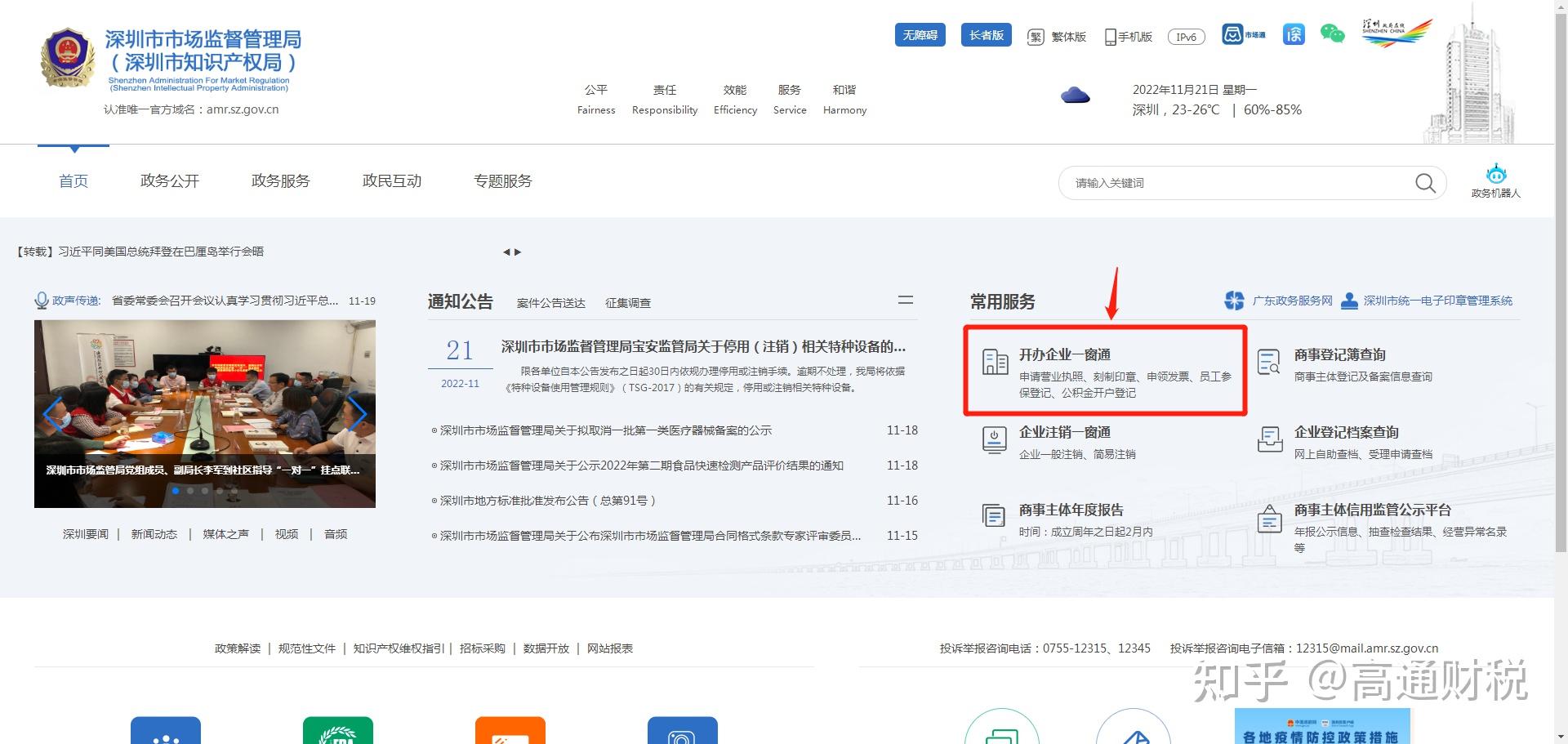Click the ticker right arrow
The height and width of the screenshot is (744, 1568).
518,252
